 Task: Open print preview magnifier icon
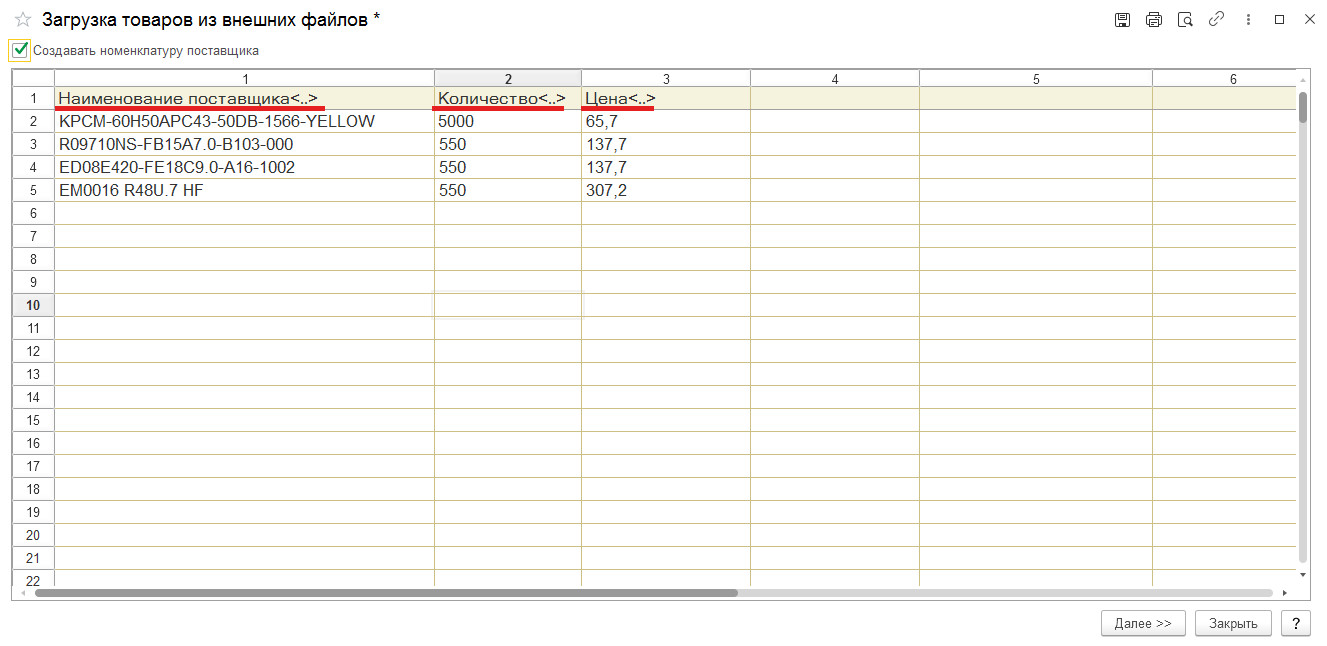pyautogui.click(x=1185, y=20)
